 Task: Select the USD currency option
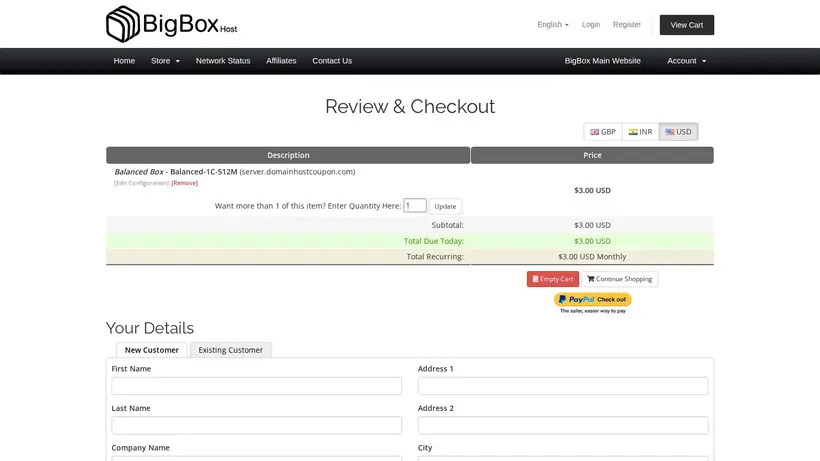point(678,132)
